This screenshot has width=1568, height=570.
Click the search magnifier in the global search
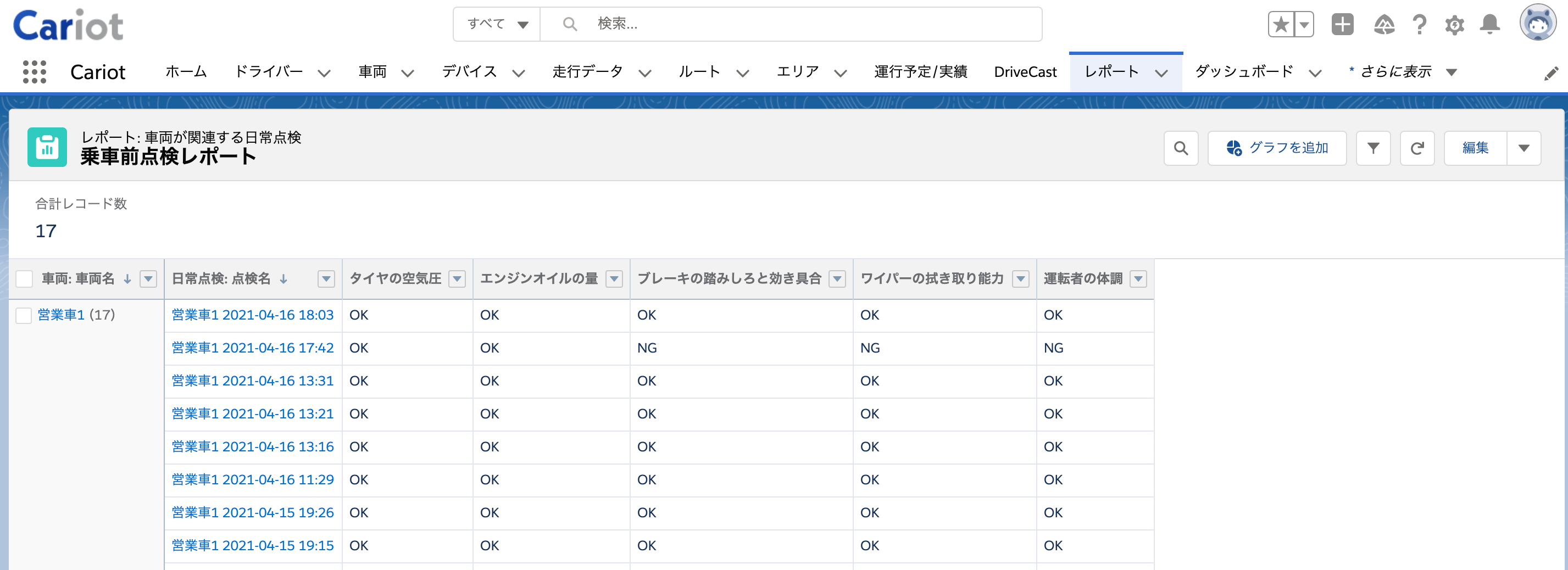pyautogui.click(x=570, y=24)
